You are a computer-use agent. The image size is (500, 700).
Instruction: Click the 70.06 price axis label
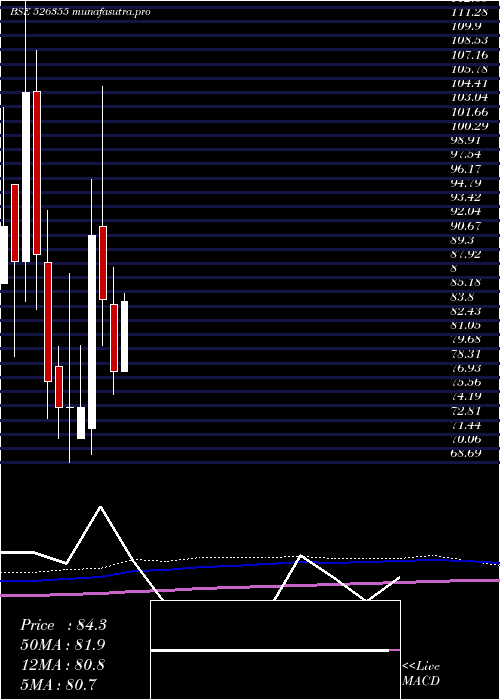point(467,440)
